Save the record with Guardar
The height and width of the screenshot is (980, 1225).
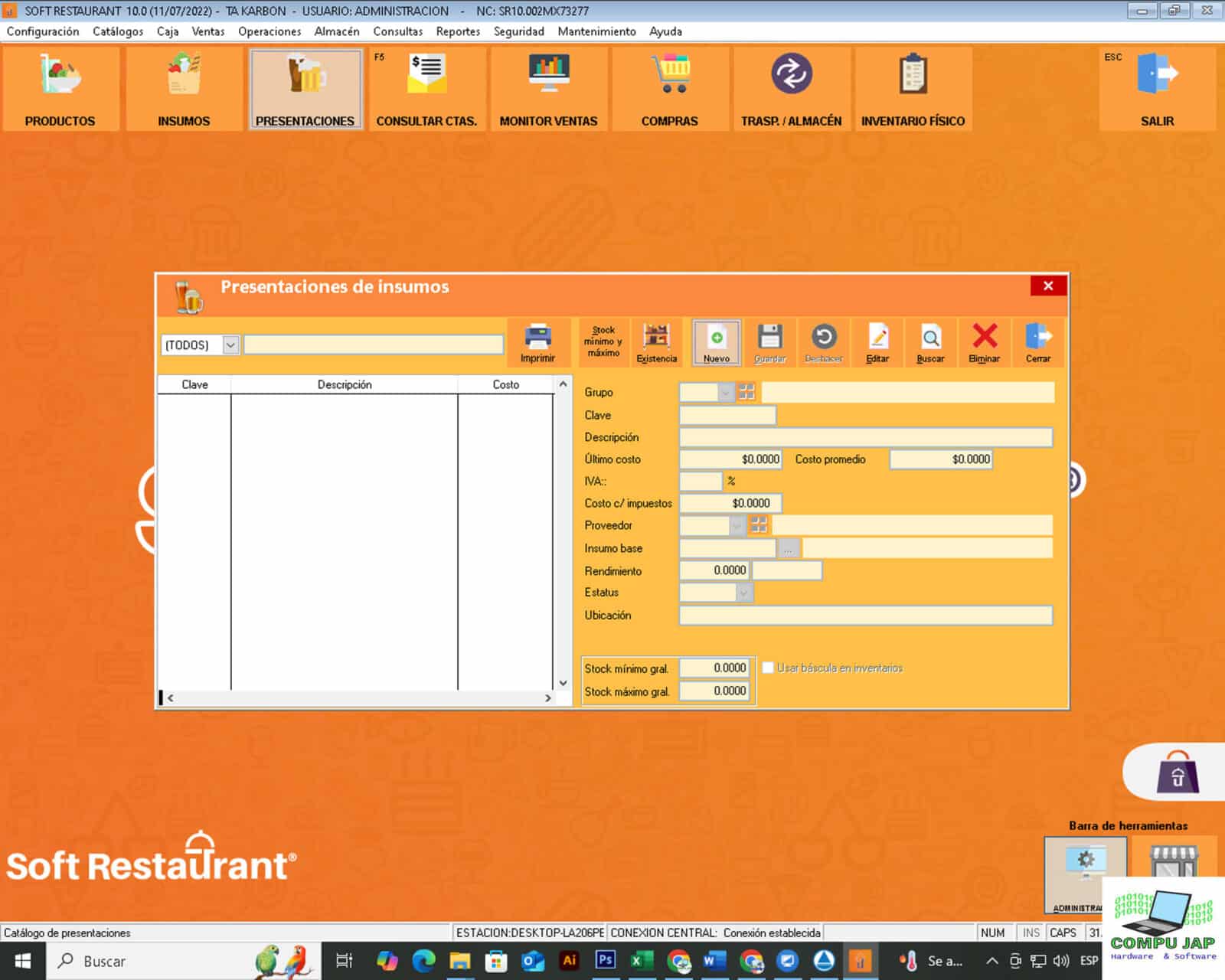(770, 342)
